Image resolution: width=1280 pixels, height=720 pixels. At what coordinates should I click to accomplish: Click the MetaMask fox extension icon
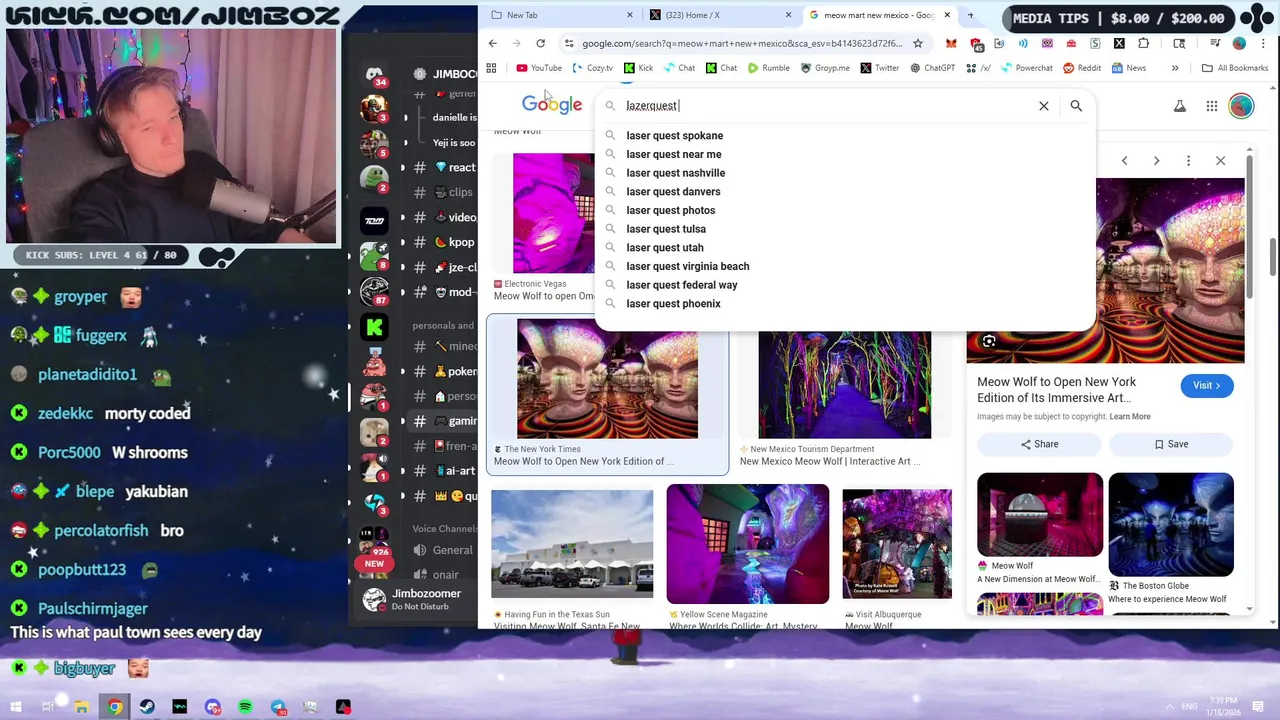[x=951, y=43]
